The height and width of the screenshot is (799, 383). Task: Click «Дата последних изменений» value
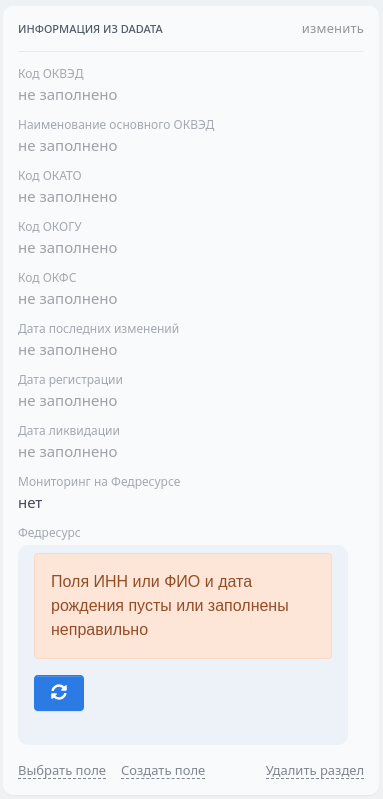click(x=68, y=350)
